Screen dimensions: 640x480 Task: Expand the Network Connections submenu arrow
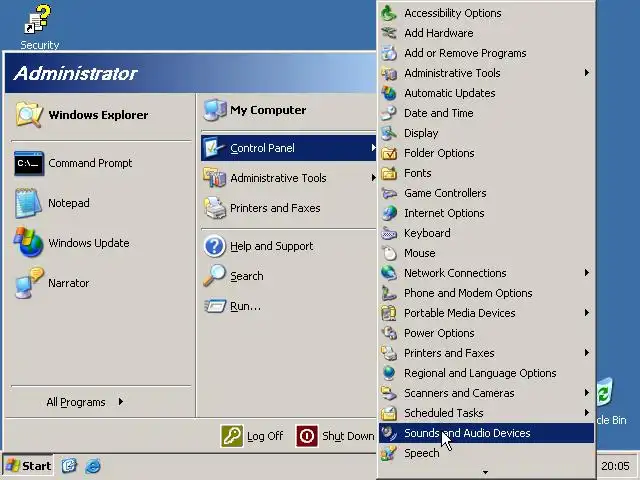point(587,273)
